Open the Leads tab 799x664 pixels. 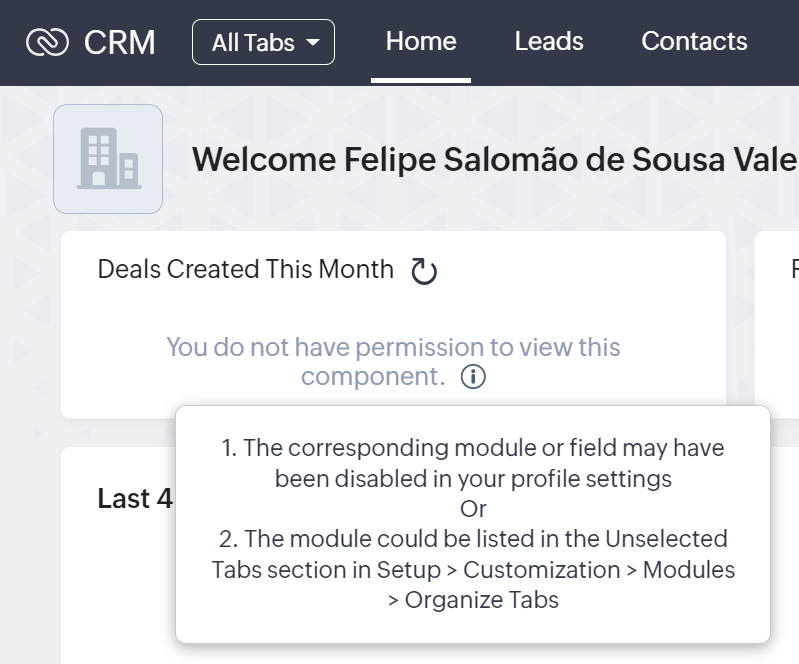pyautogui.click(x=549, y=41)
